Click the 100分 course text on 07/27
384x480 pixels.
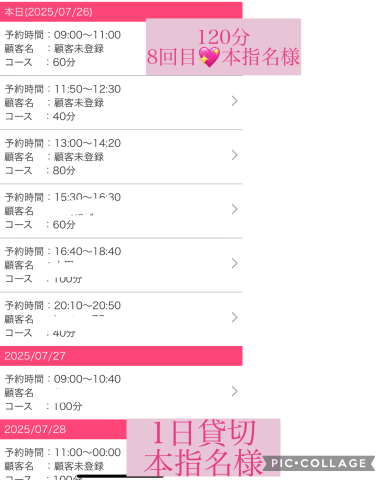[68, 406]
